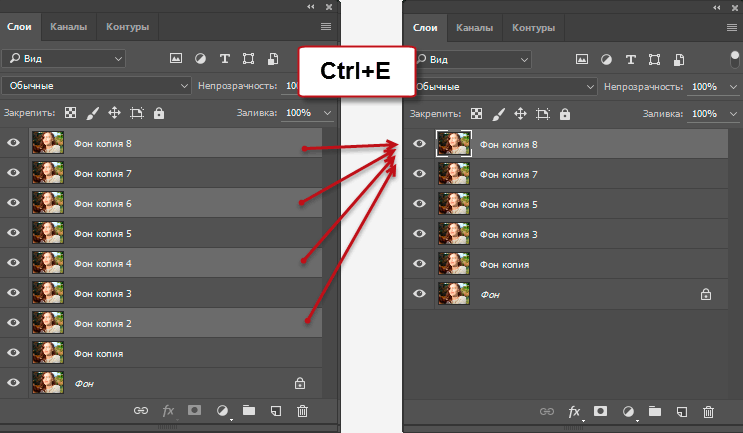Hide Фон копия 6 layer, left panel

coord(14,202)
